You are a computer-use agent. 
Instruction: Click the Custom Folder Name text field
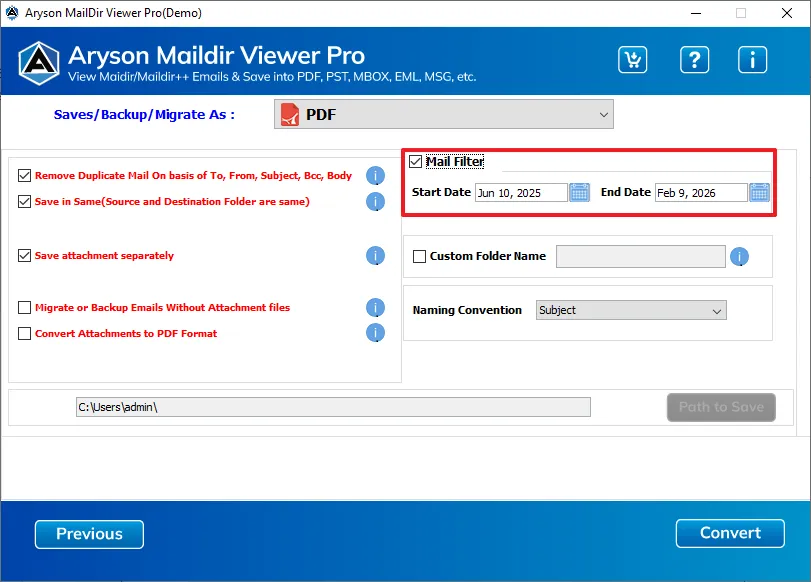[640, 257]
